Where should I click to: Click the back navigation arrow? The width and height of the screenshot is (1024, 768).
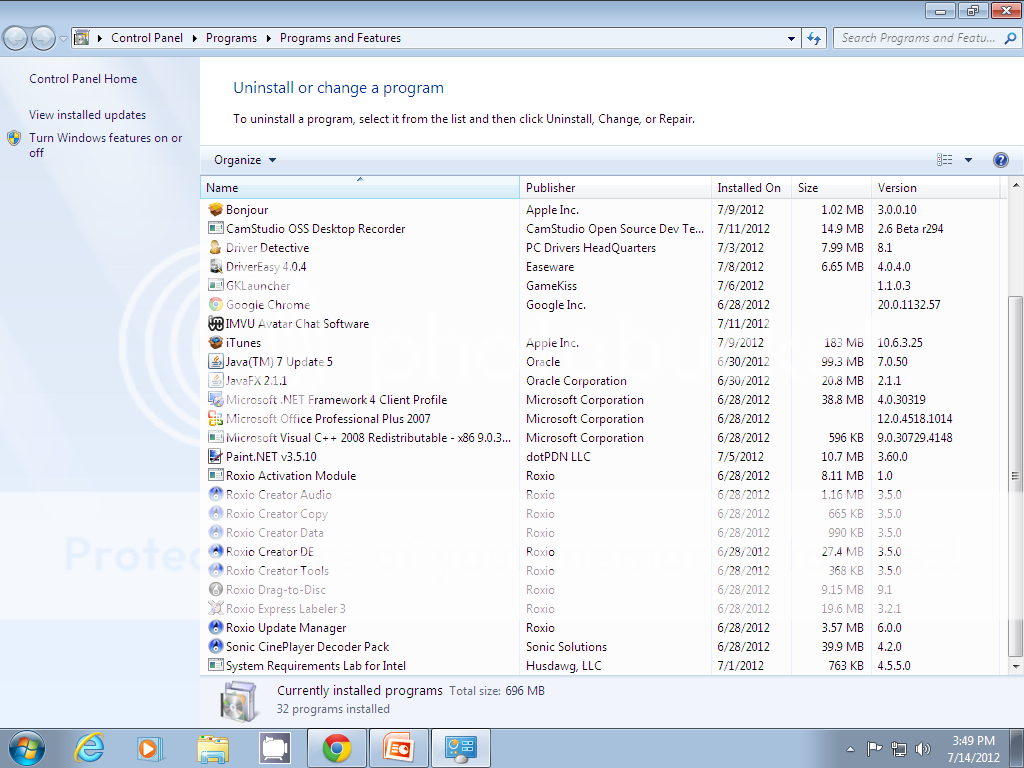point(16,38)
